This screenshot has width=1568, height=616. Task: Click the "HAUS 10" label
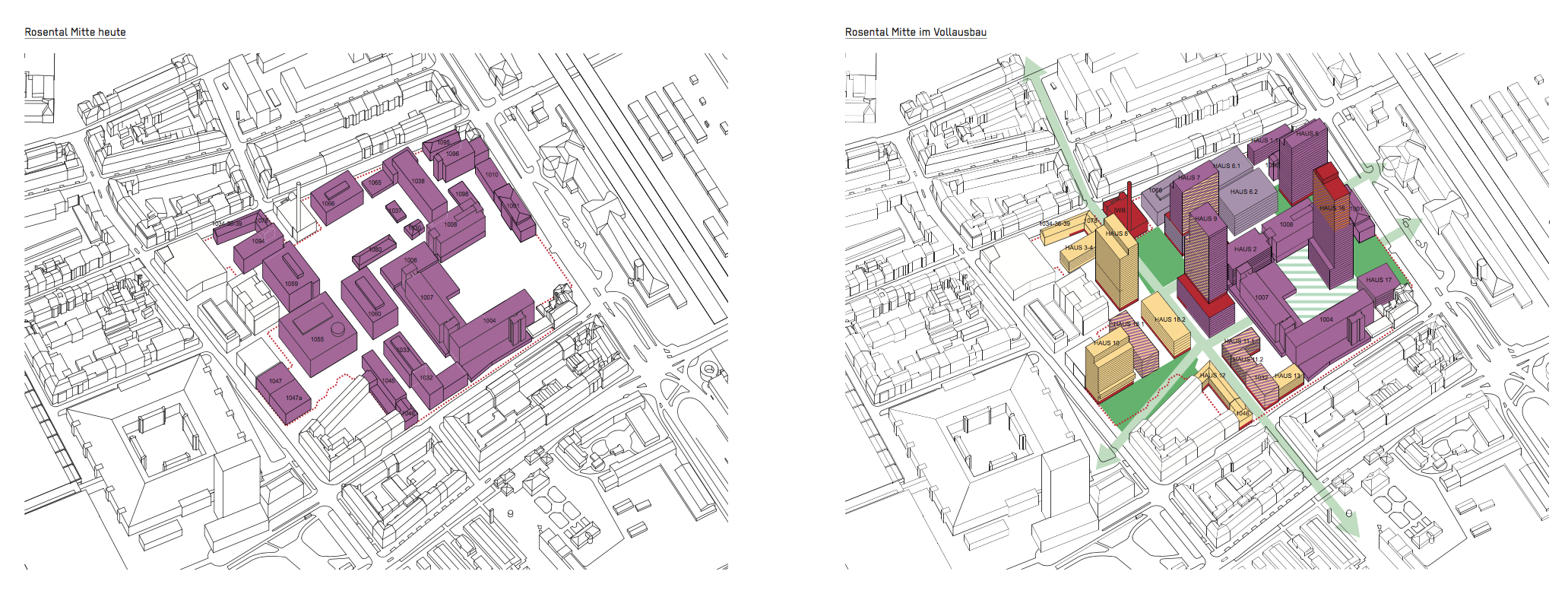(x=1107, y=343)
